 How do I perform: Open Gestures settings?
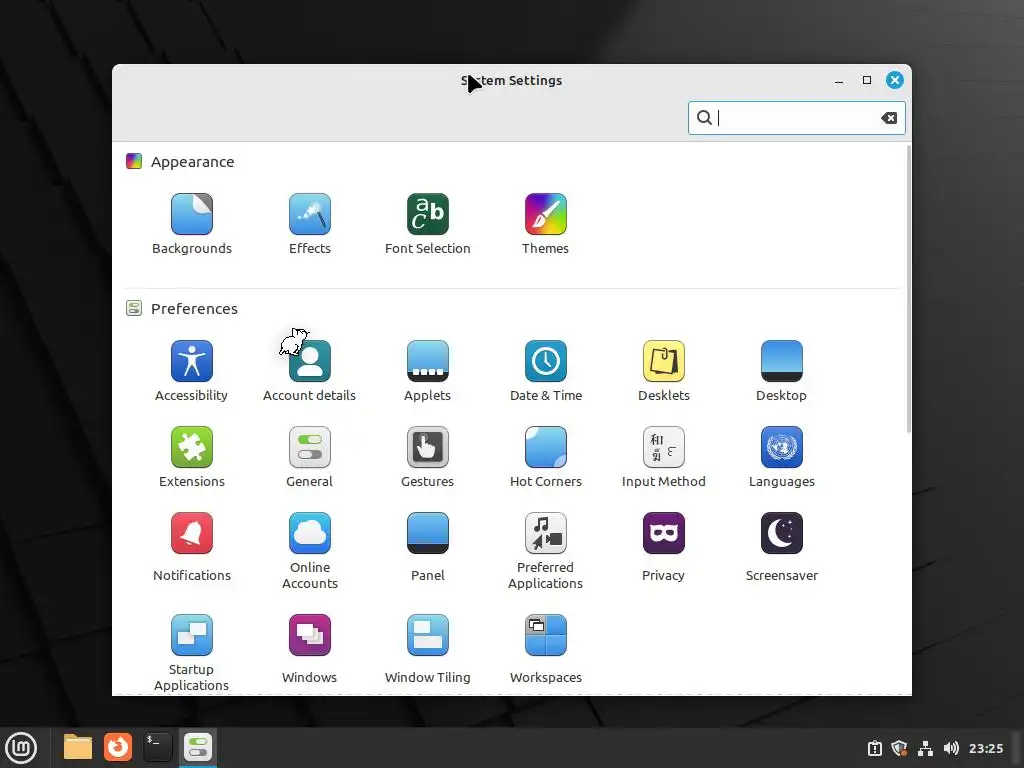pyautogui.click(x=428, y=456)
